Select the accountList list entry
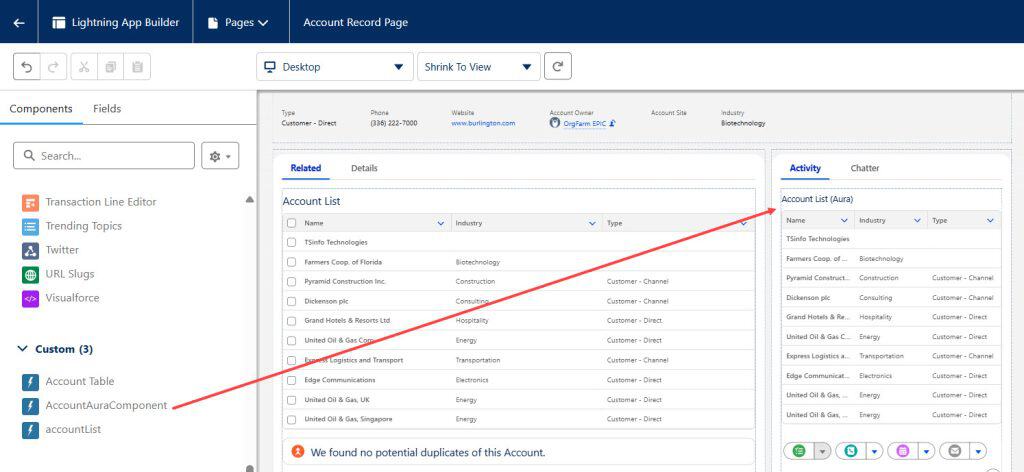This screenshot has height=472, width=1024. [73, 430]
